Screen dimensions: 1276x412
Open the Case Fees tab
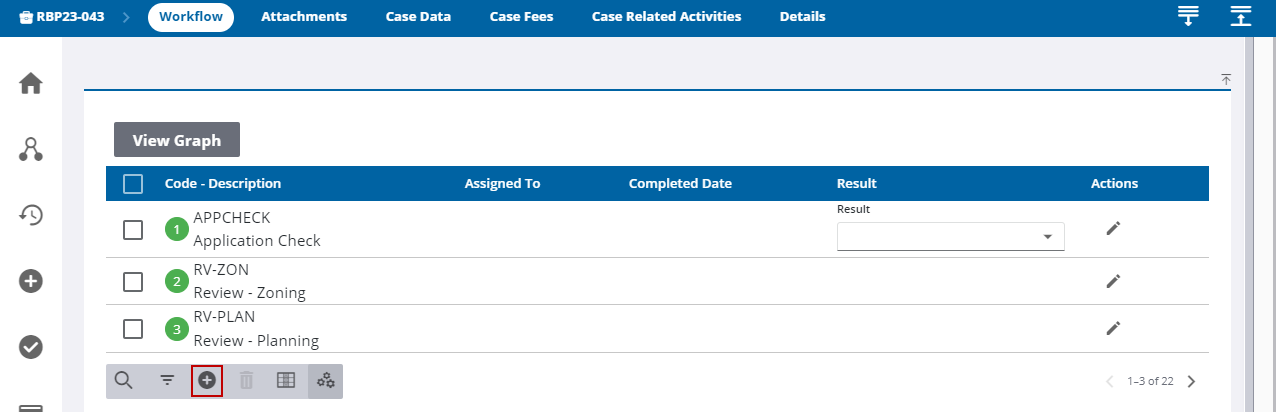[x=521, y=17]
